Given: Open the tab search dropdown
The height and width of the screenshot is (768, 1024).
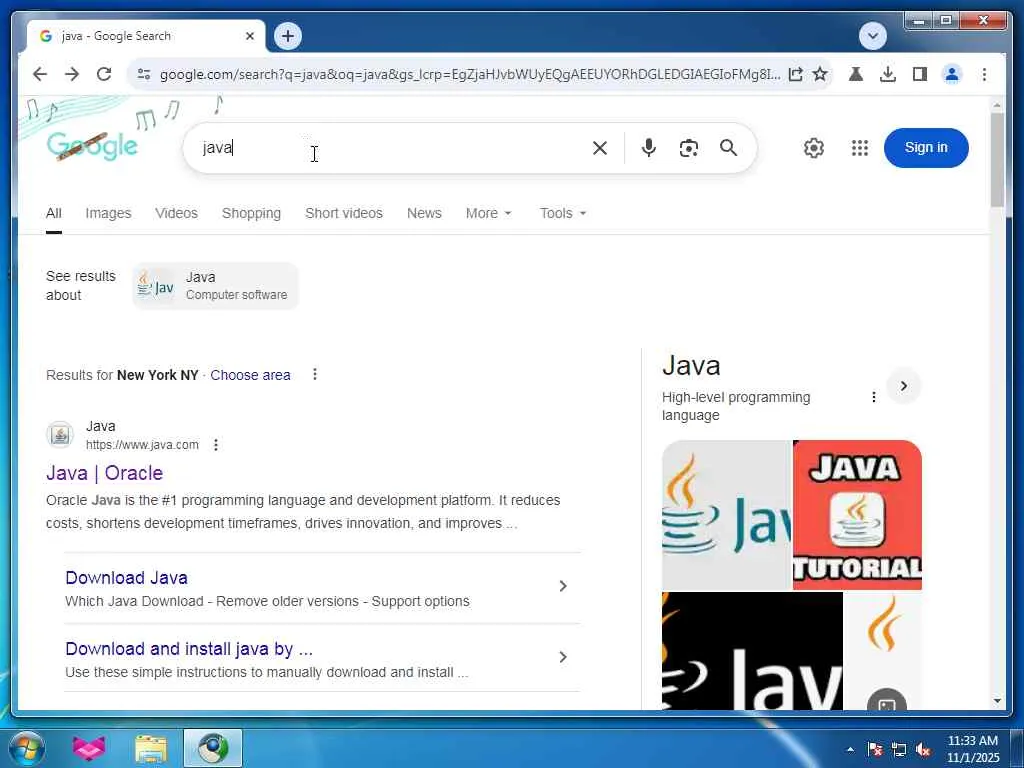Looking at the screenshot, I should click(872, 36).
